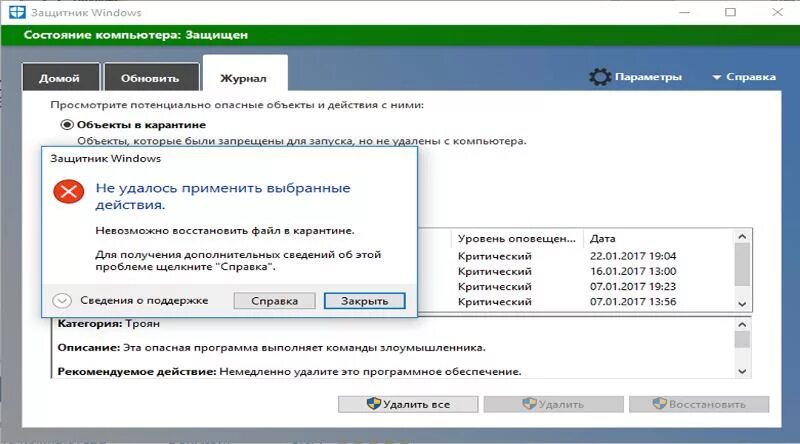Viewport: 800px width, 444px height.
Task: Click the Справка button in the dialog
Action: 274,301
